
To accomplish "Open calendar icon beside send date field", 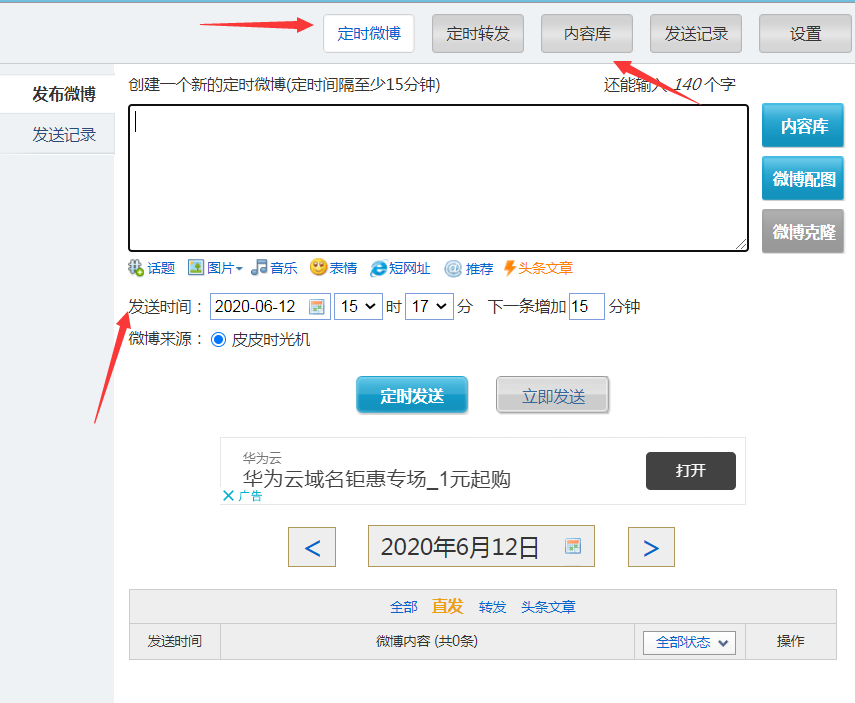I will click(x=316, y=307).
